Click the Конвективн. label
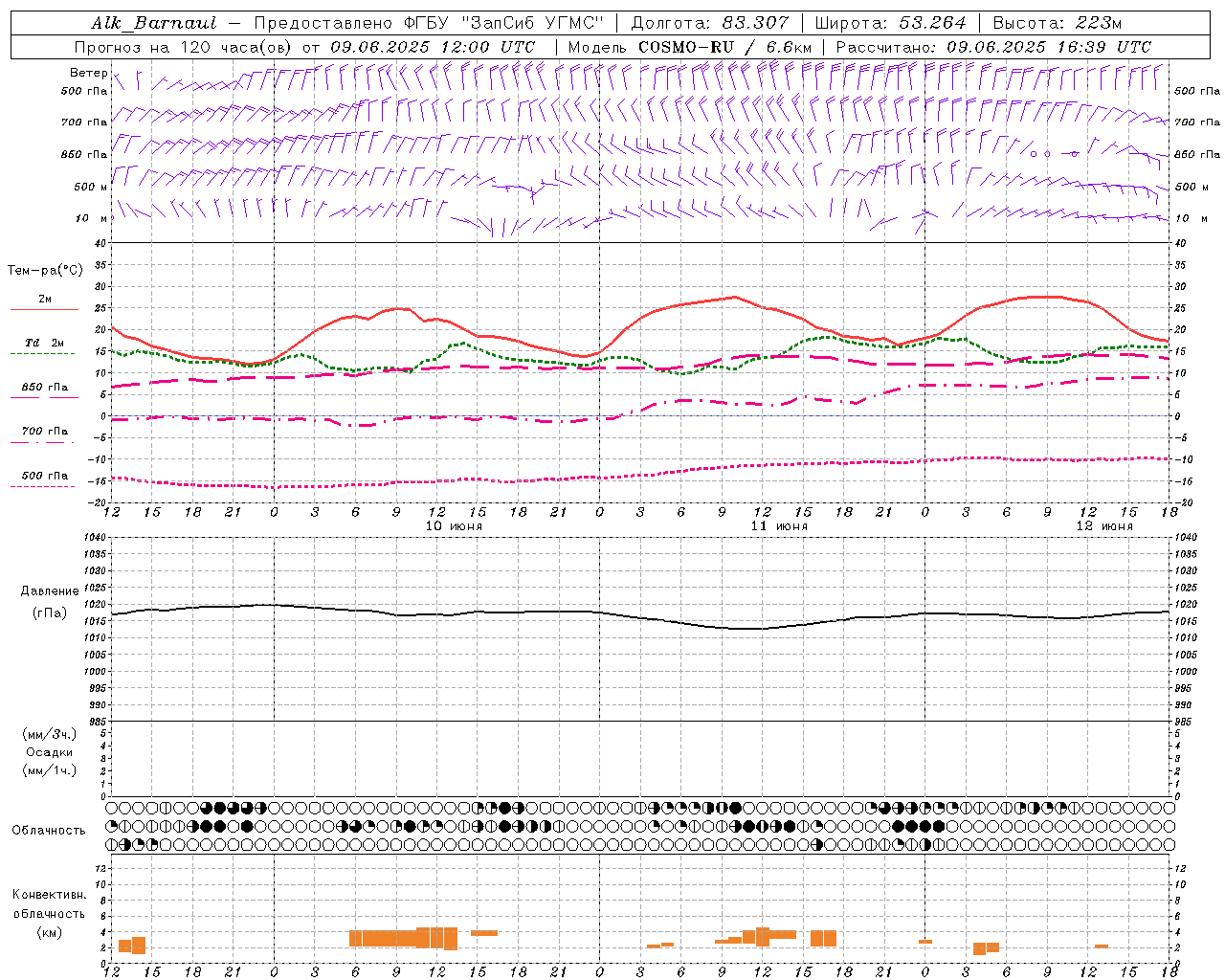Screen dimensions: 1225x980 click(x=50, y=895)
